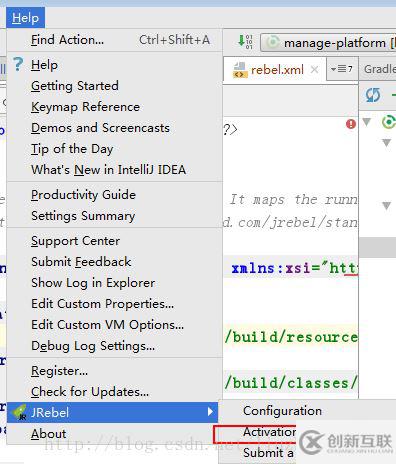Click the Gradle refresh icon
Screen dimensions: 396x464
[372, 95]
